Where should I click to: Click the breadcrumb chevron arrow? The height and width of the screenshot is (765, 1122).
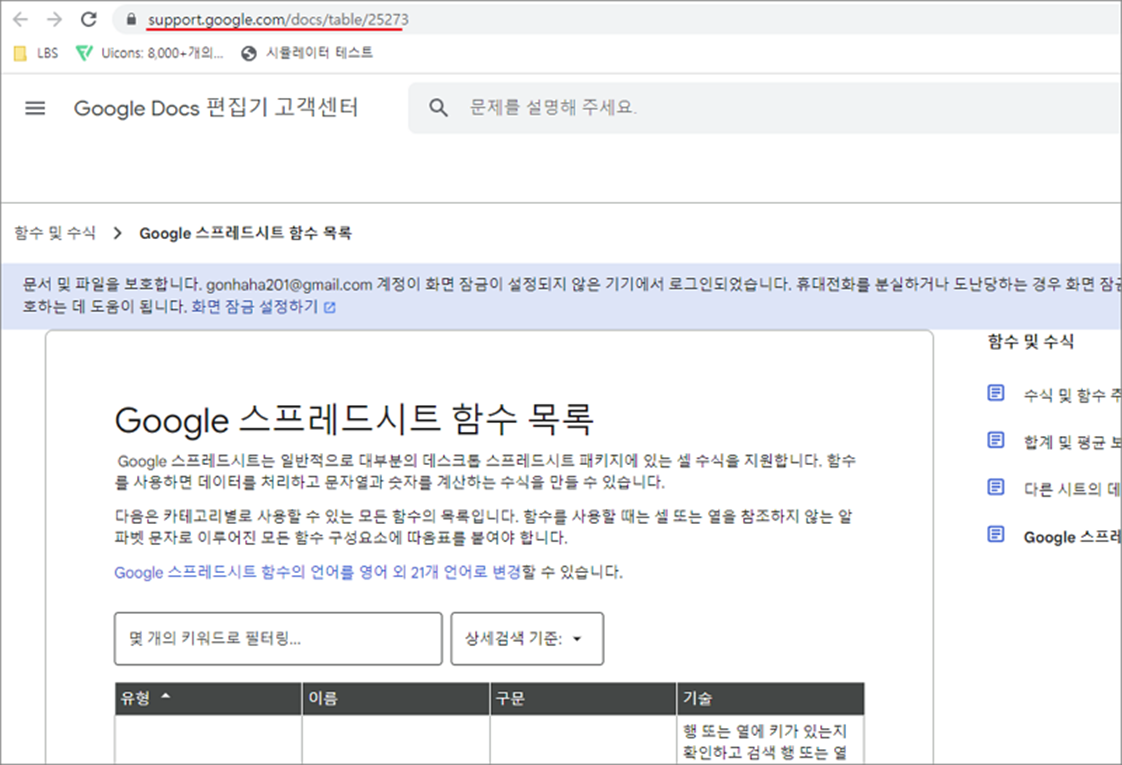[118, 233]
